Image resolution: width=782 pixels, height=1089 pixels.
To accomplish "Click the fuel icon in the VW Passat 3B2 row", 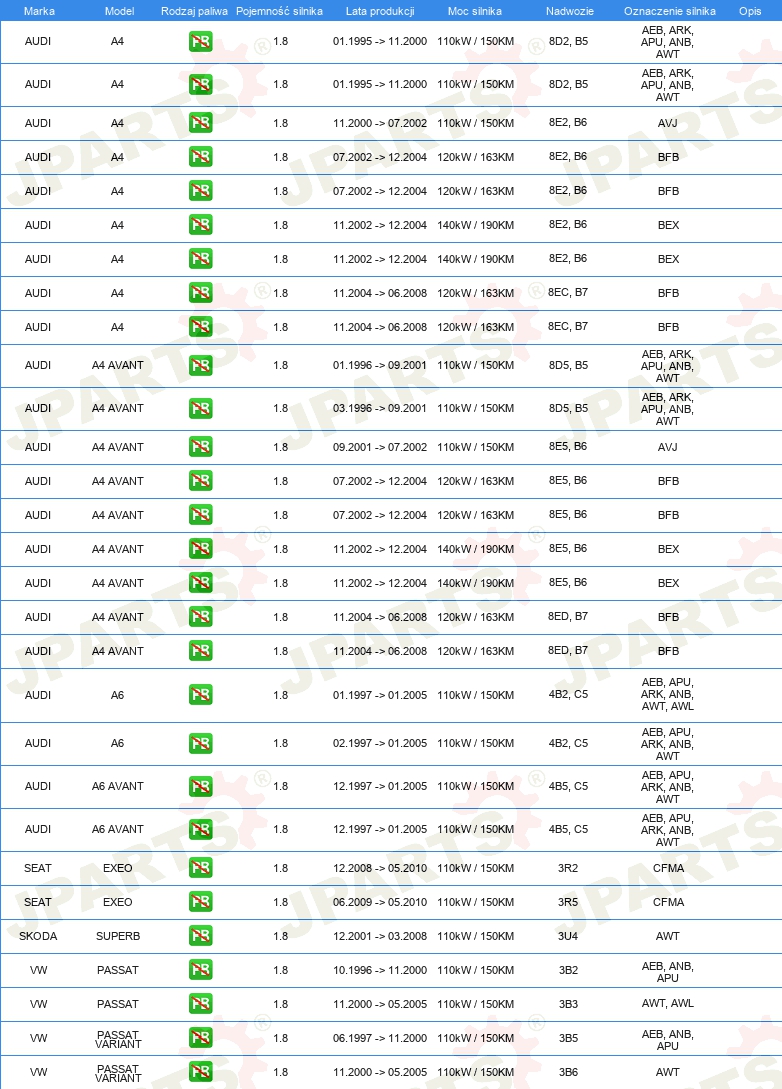I will click(x=201, y=970).
